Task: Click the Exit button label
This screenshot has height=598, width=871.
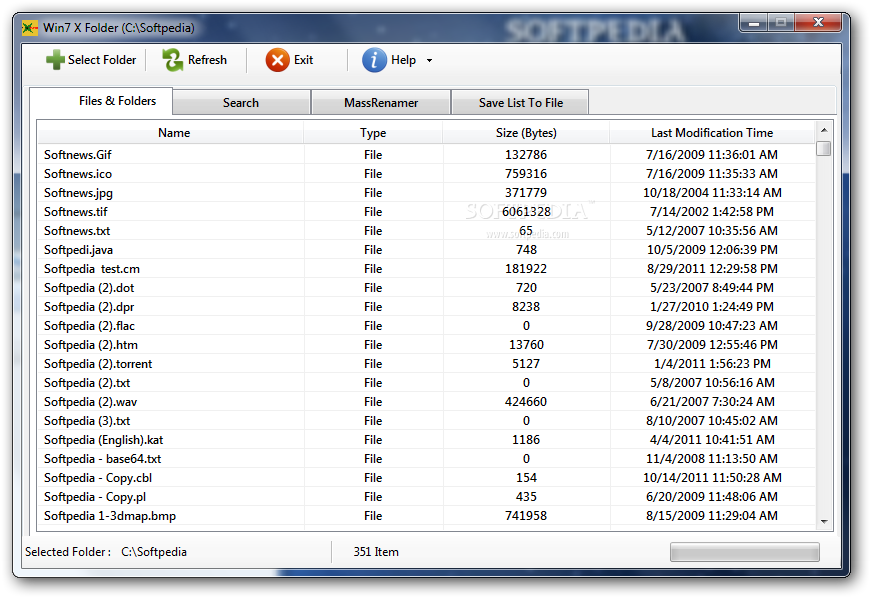Action: coord(303,60)
